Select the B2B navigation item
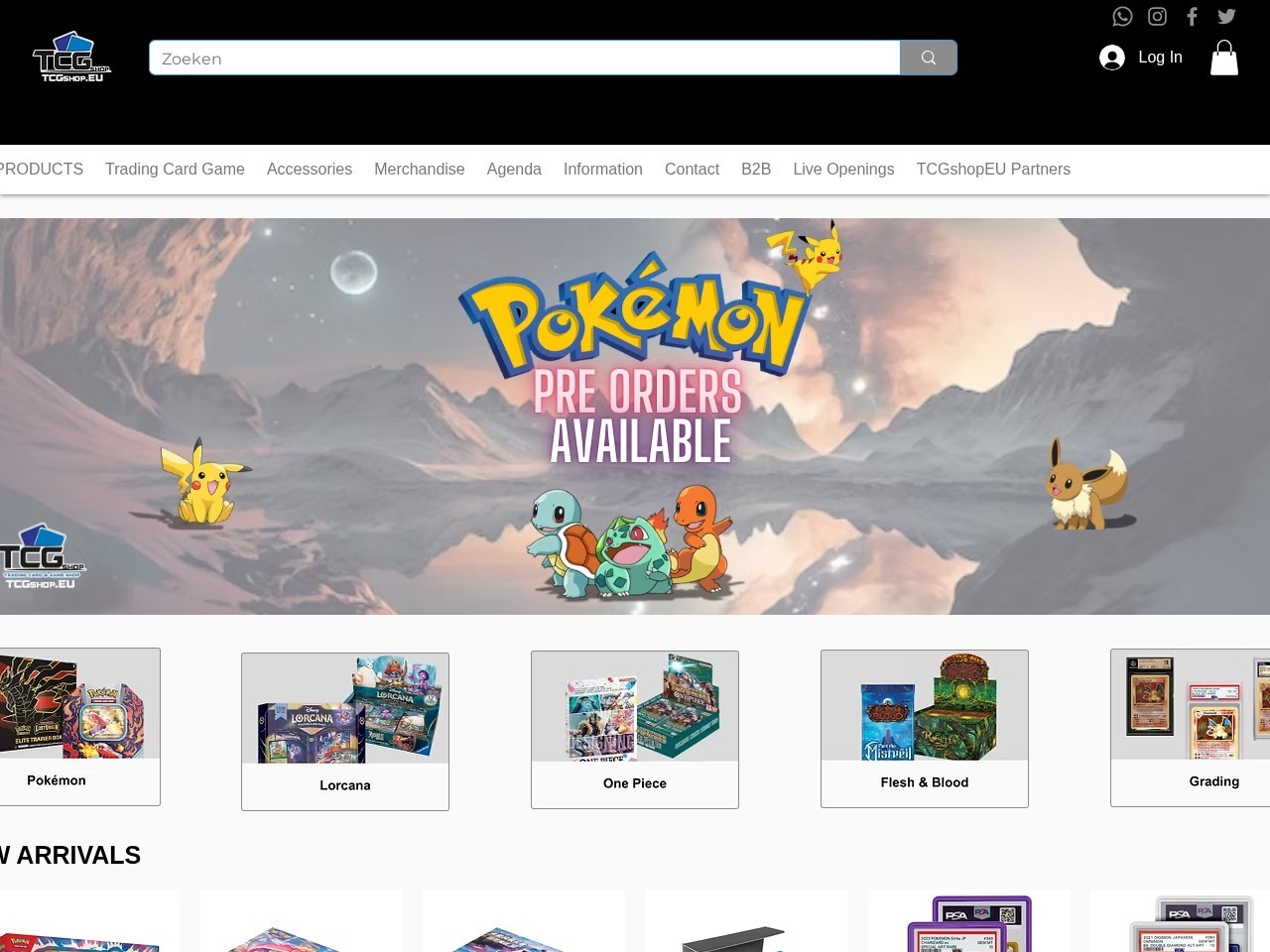Viewport: 1270px width, 952px height. coord(756,169)
